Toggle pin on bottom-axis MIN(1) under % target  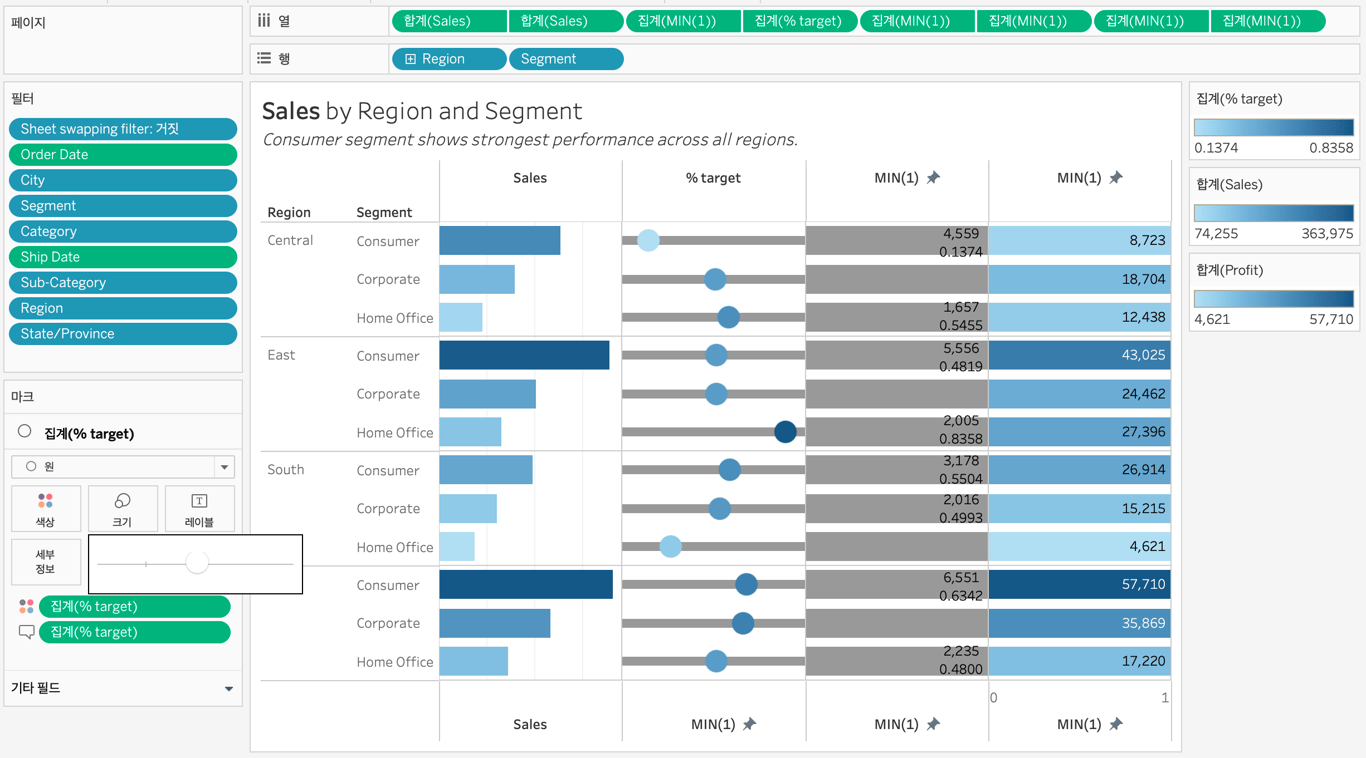pyautogui.click(x=749, y=724)
